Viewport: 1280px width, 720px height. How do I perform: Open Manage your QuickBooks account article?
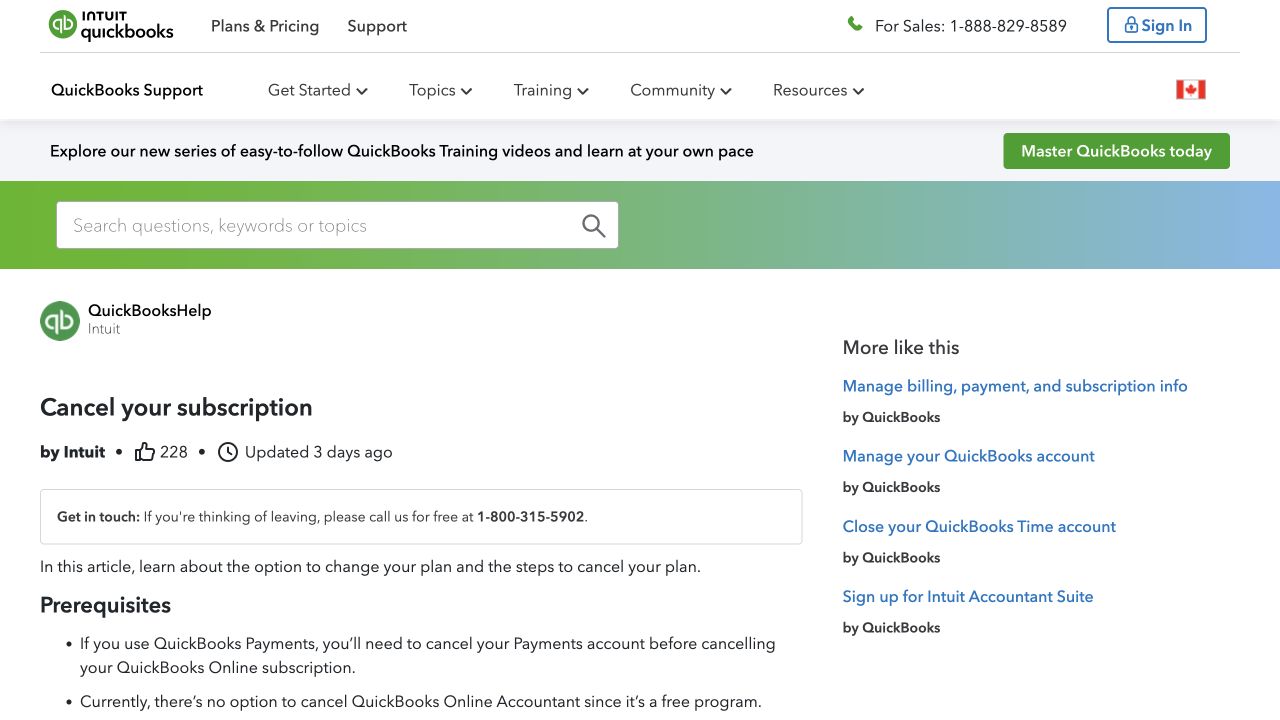(x=968, y=456)
